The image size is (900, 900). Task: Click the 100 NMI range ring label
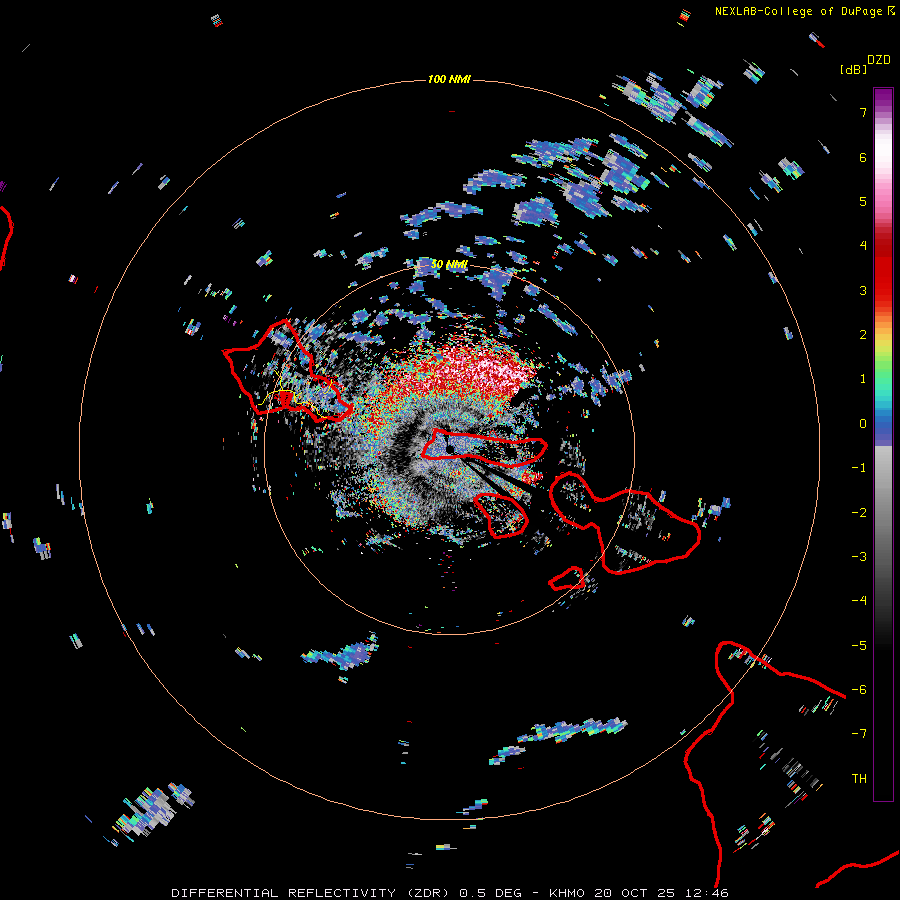[x=449, y=79]
